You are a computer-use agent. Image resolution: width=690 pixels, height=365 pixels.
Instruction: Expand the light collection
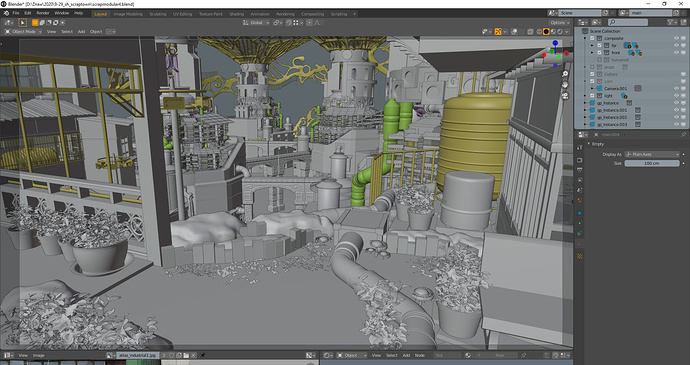coord(585,96)
